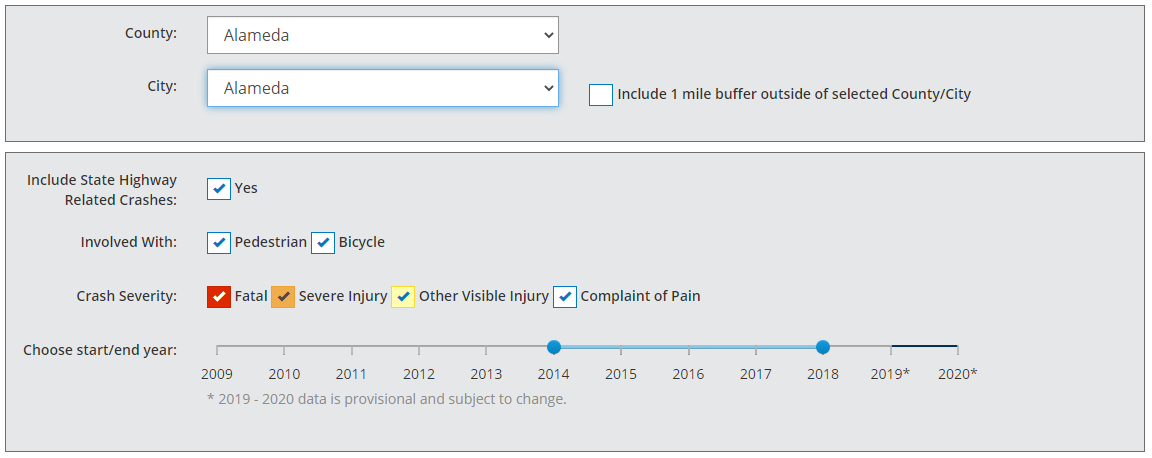Uncheck the red Fatal severity box
Image resolution: width=1152 pixels, height=458 pixels.
(219, 297)
